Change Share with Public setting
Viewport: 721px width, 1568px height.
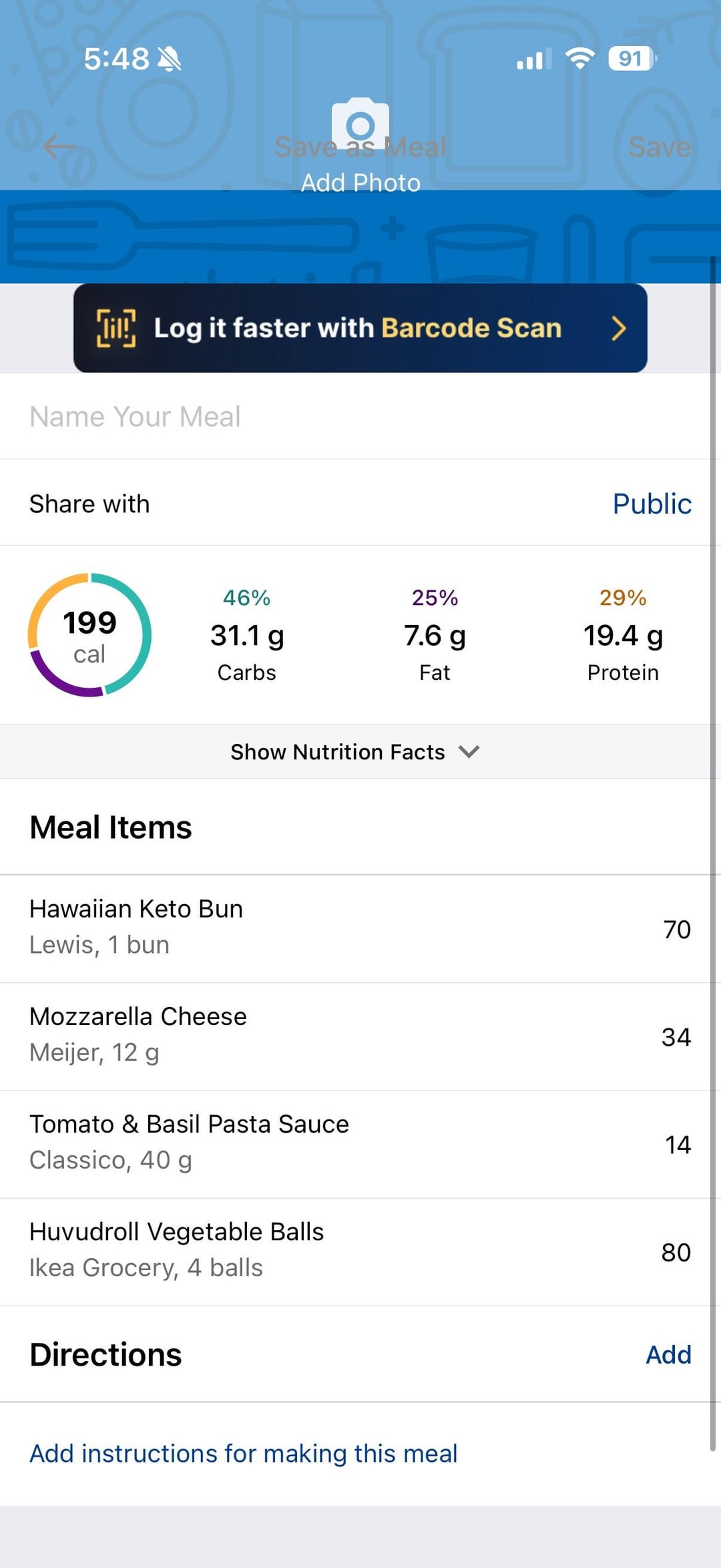(x=652, y=504)
